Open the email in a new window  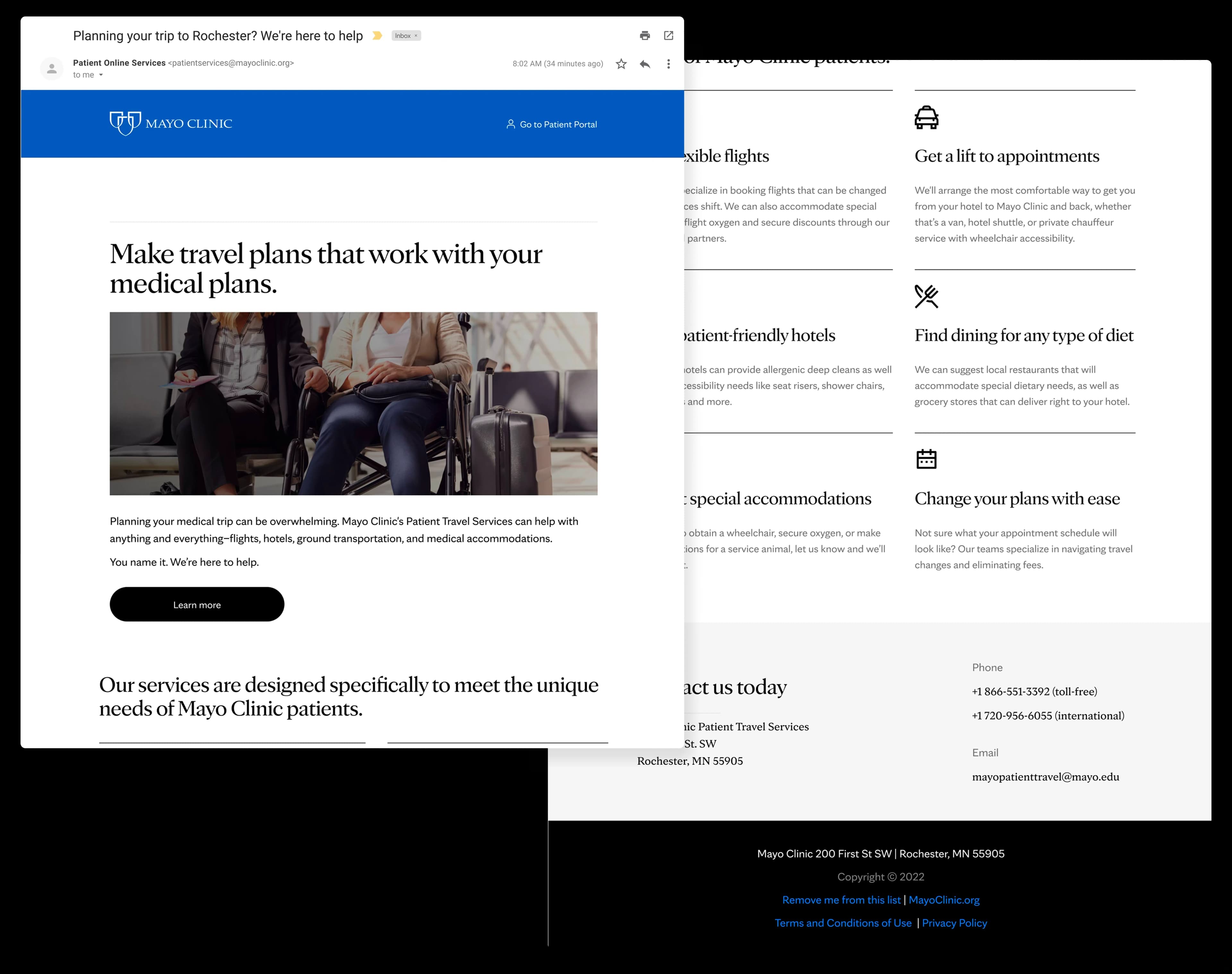click(x=669, y=35)
